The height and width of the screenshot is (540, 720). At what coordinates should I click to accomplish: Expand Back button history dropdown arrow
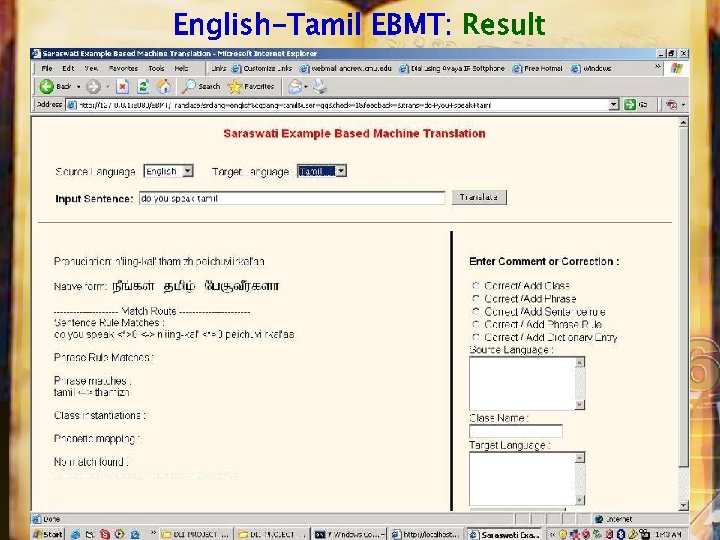pos(79,86)
